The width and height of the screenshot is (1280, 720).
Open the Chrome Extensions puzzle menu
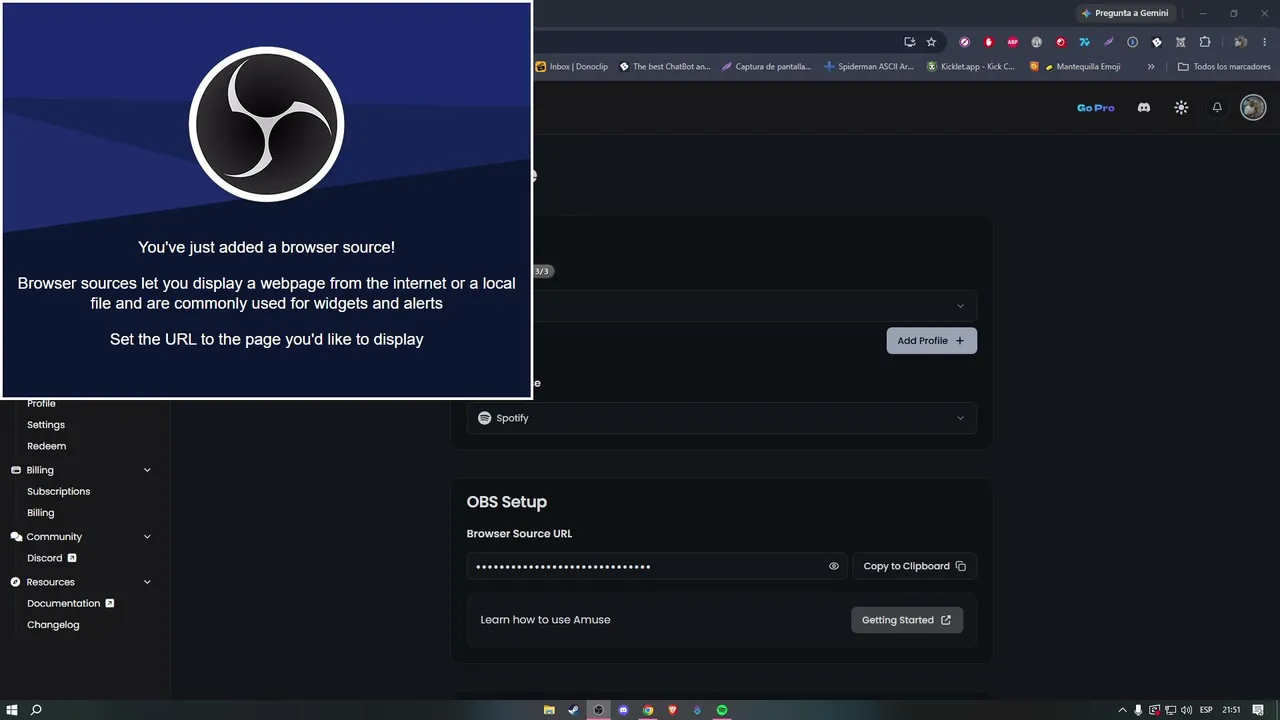pyautogui.click(x=1205, y=42)
